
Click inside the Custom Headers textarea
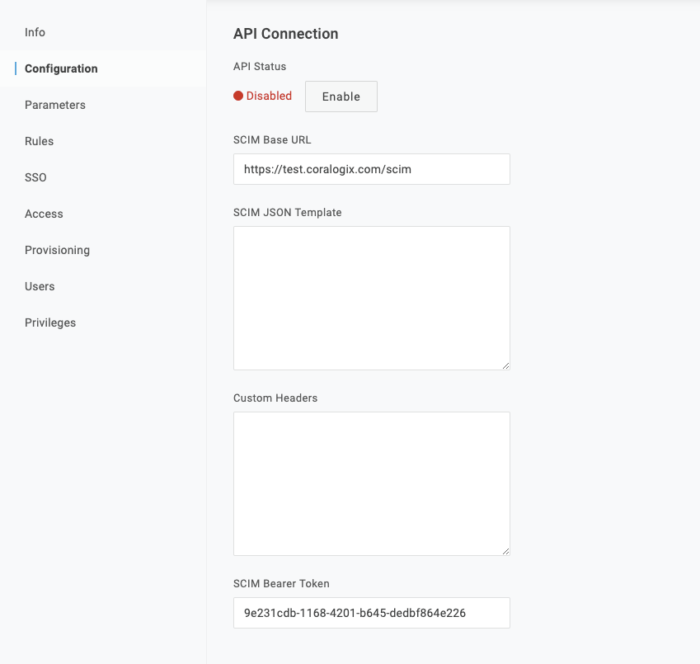point(371,484)
